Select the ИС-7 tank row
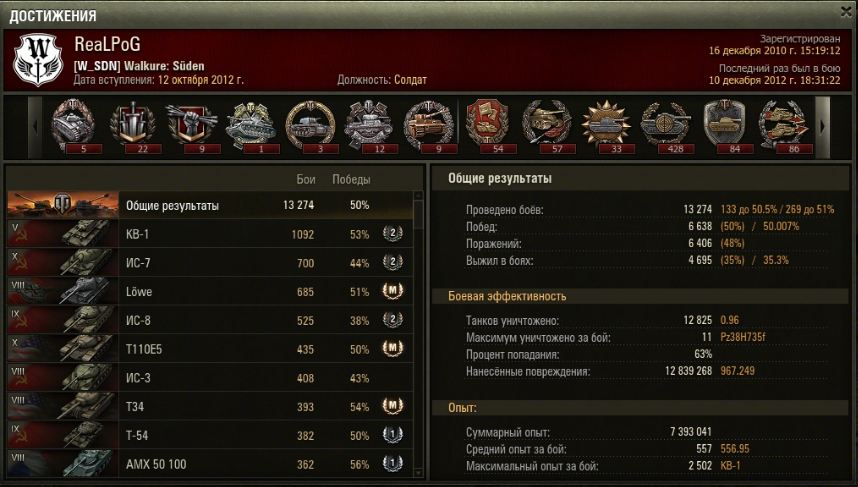The image size is (858, 487). pos(210,263)
